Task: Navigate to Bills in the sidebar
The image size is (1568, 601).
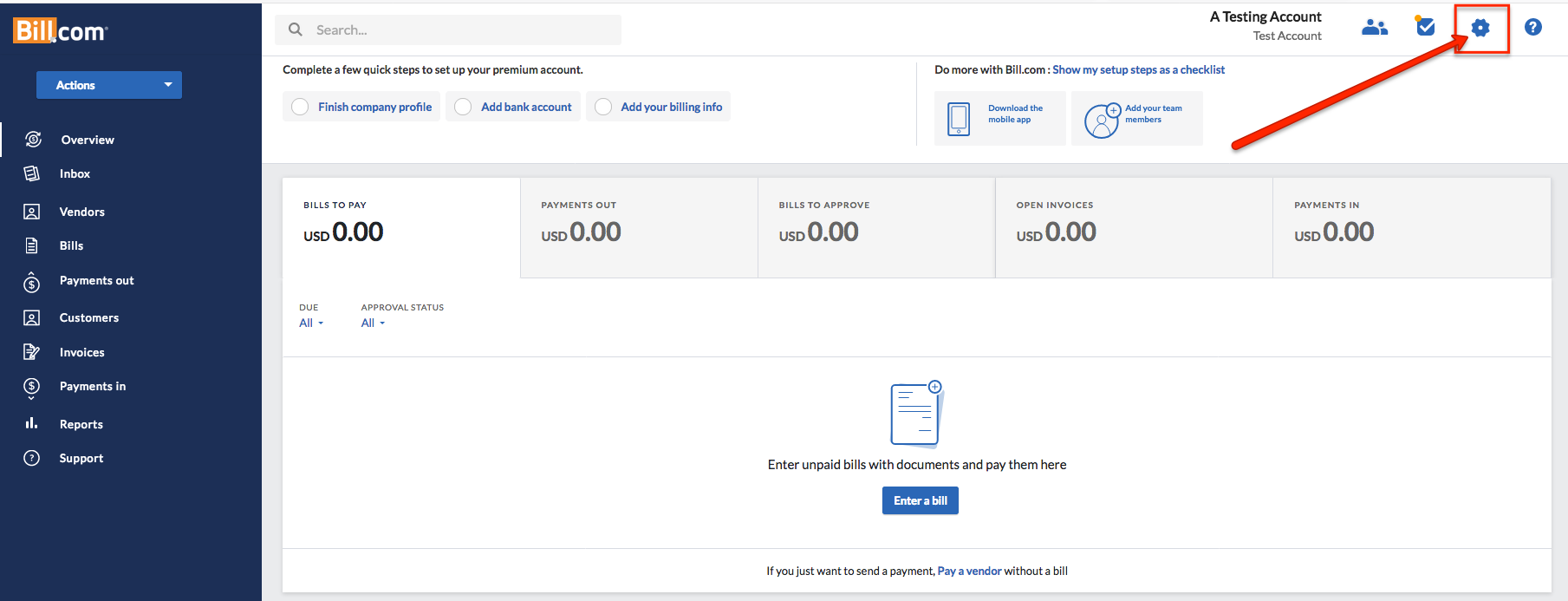Action: pos(71,245)
